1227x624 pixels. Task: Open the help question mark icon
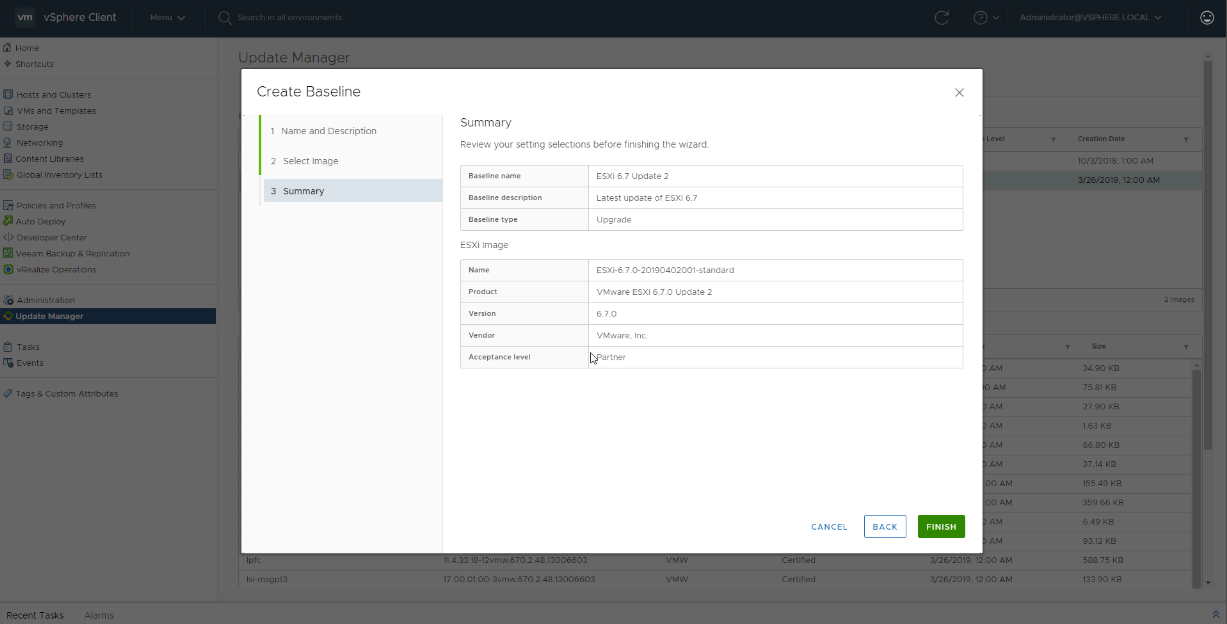(981, 17)
